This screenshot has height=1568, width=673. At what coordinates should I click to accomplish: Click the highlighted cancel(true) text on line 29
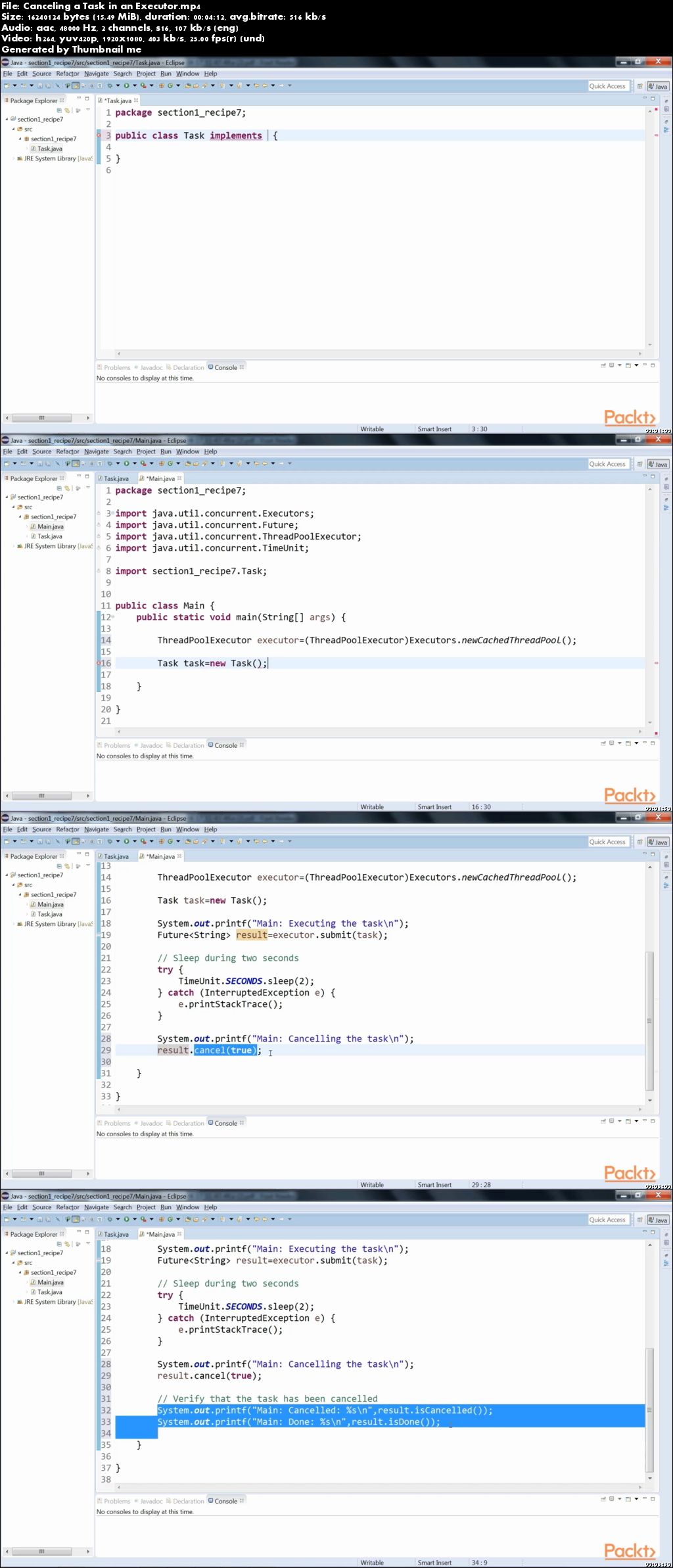[225, 1050]
